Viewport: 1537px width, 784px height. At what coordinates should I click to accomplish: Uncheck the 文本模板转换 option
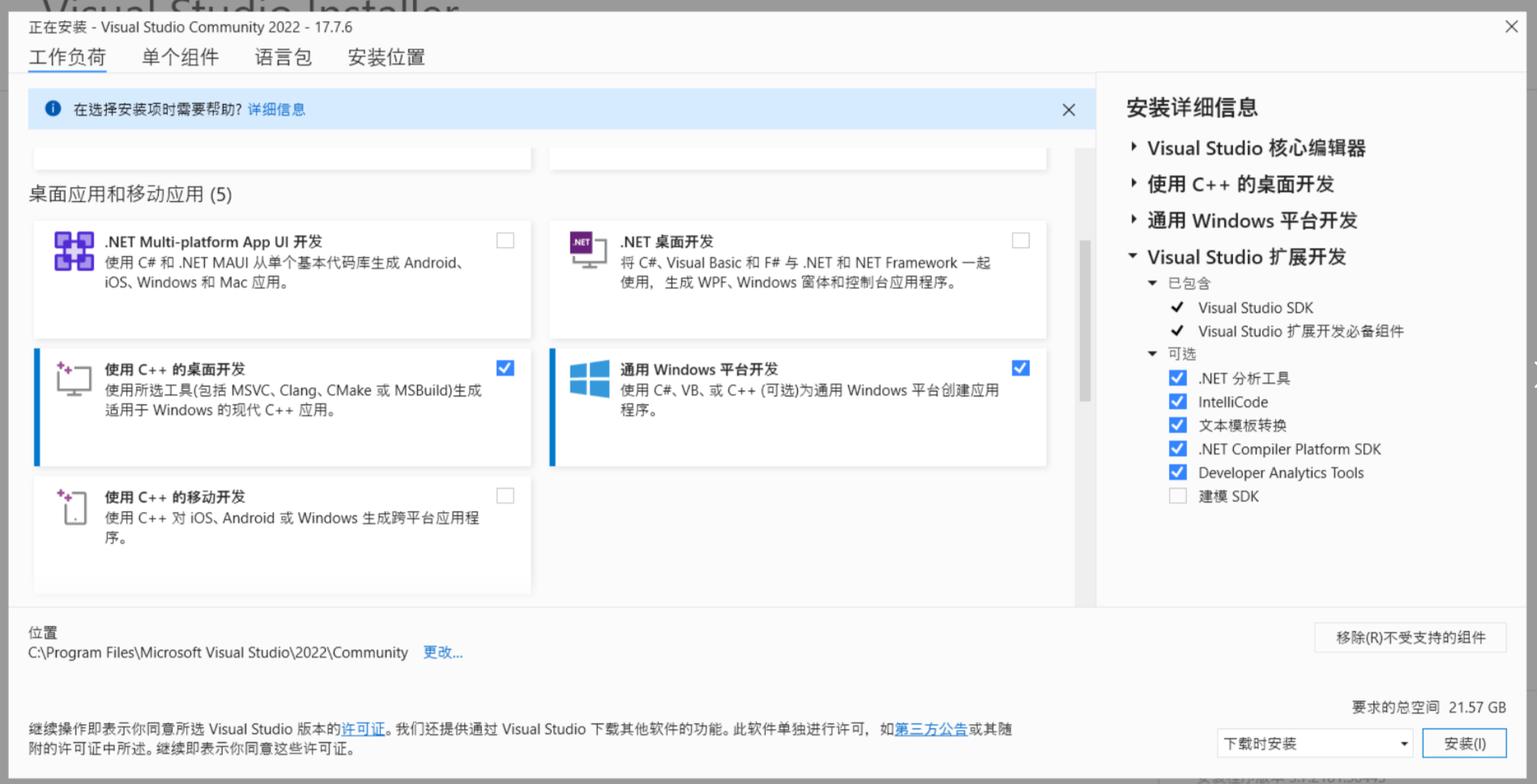(1177, 425)
